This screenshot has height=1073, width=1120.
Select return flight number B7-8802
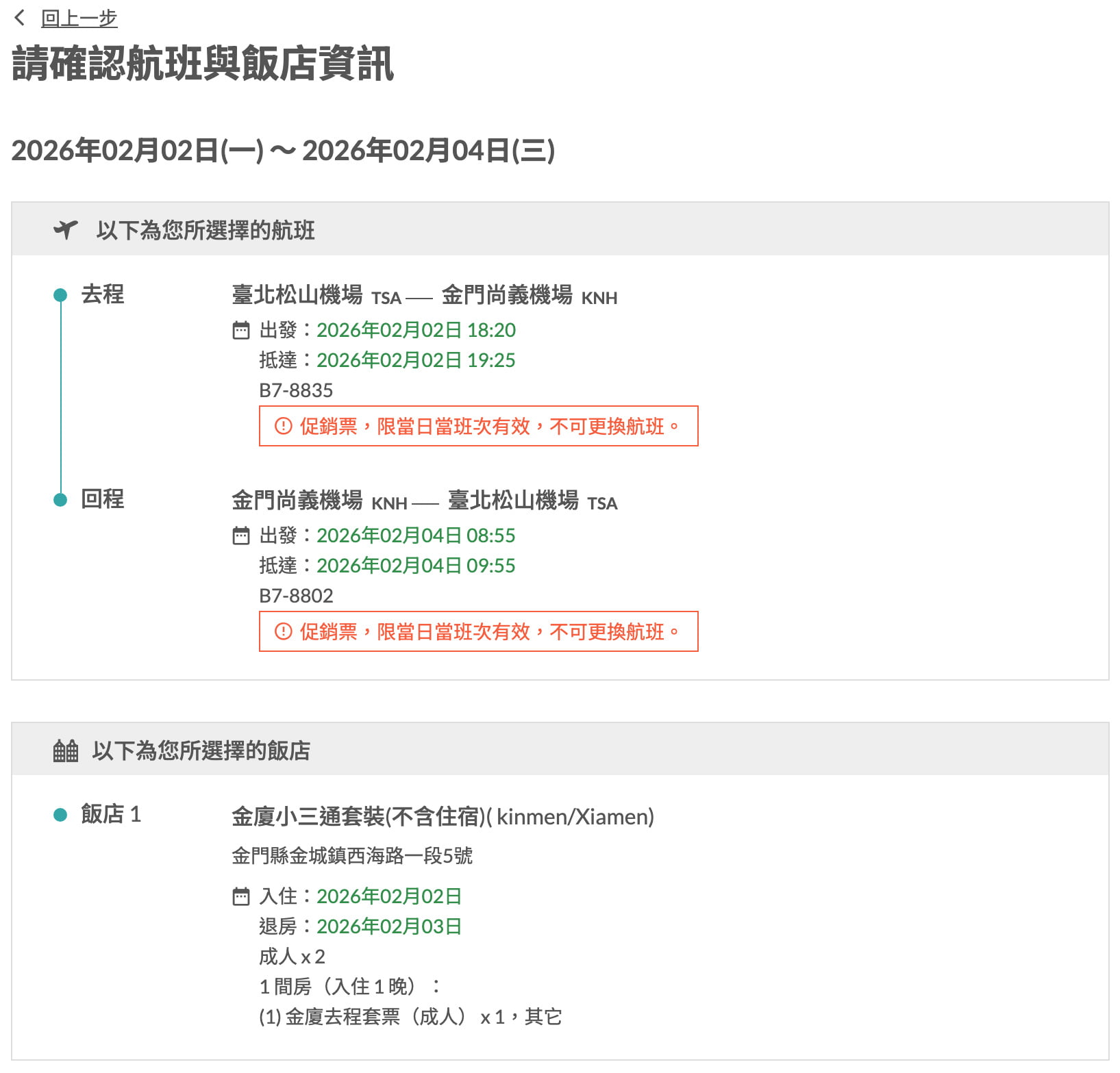296,596
